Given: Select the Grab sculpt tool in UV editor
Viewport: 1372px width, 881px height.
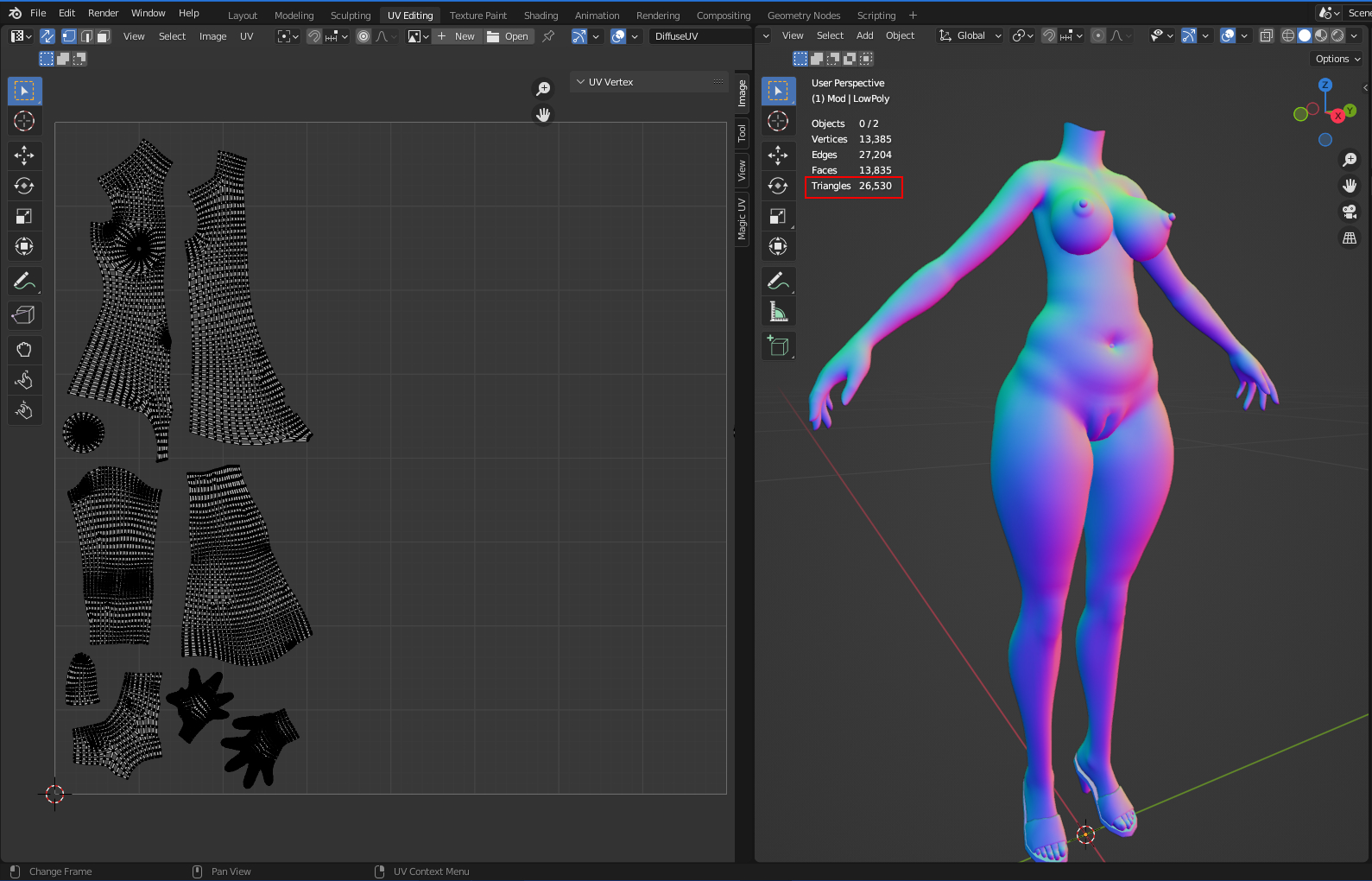Looking at the screenshot, I should pyautogui.click(x=24, y=350).
